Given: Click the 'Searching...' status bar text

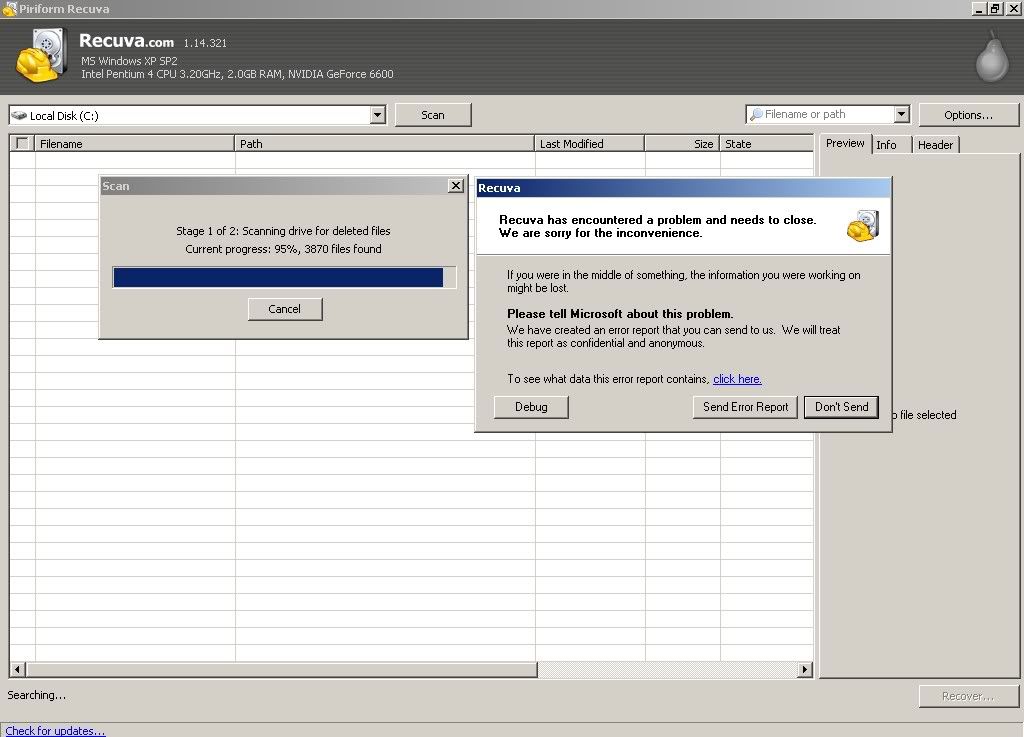Looking at the screenshot, I should coord(37,695).
